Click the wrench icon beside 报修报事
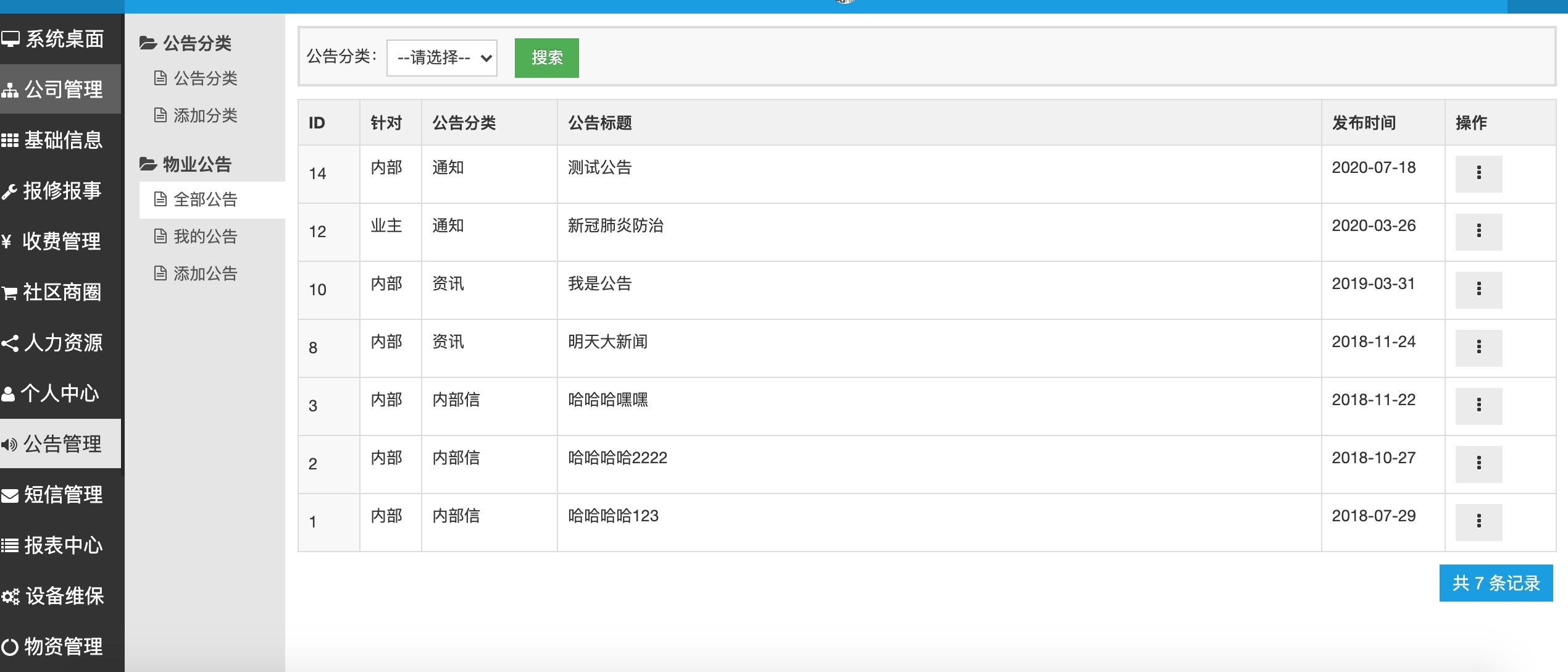The image size is (1568, 672). tap(9, 191)
